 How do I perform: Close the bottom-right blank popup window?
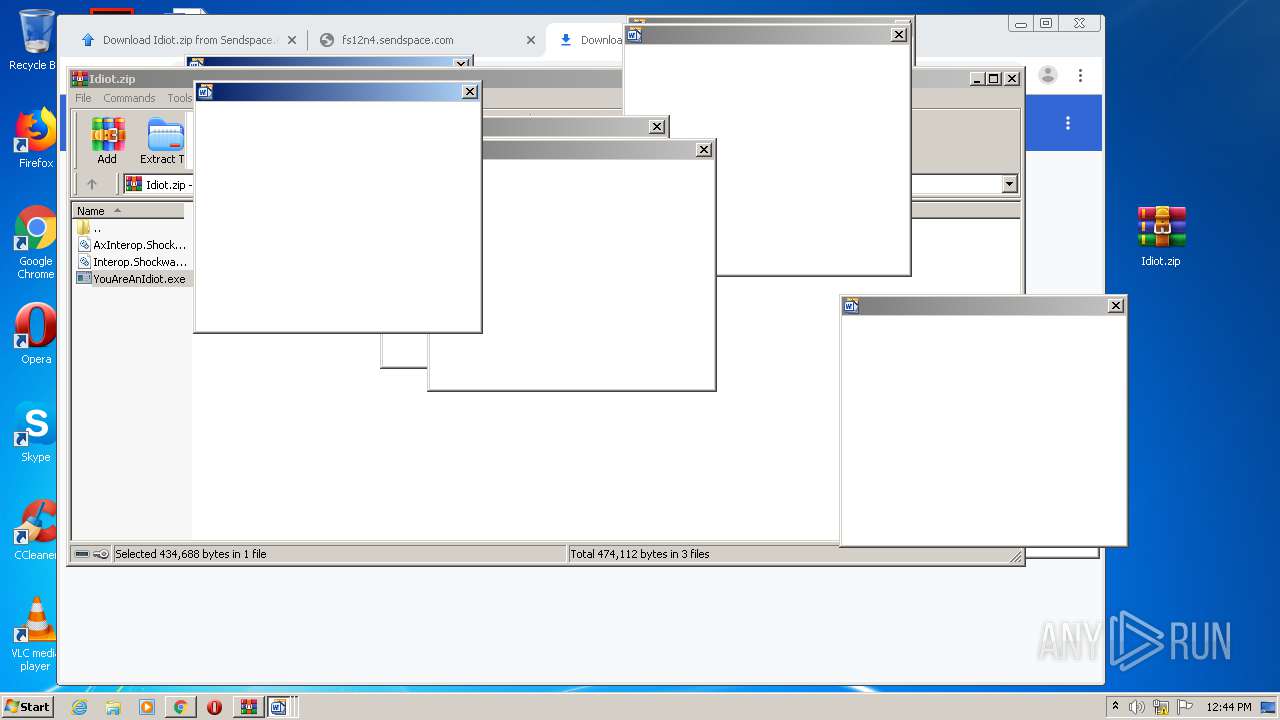[x=1116, y=306]
